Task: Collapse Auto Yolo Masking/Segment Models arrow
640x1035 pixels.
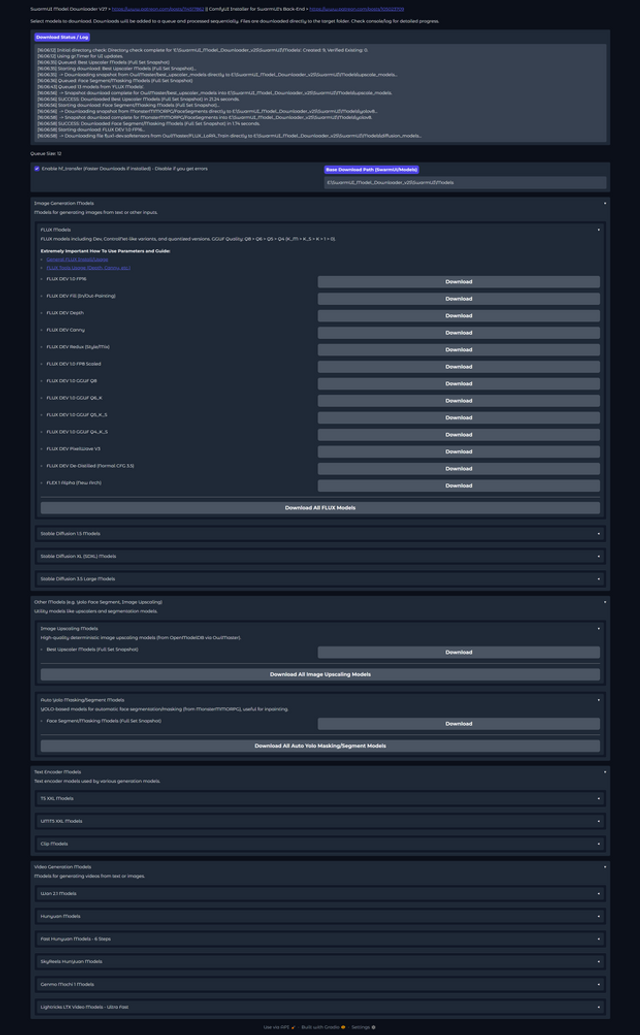Action: [599, 700]
